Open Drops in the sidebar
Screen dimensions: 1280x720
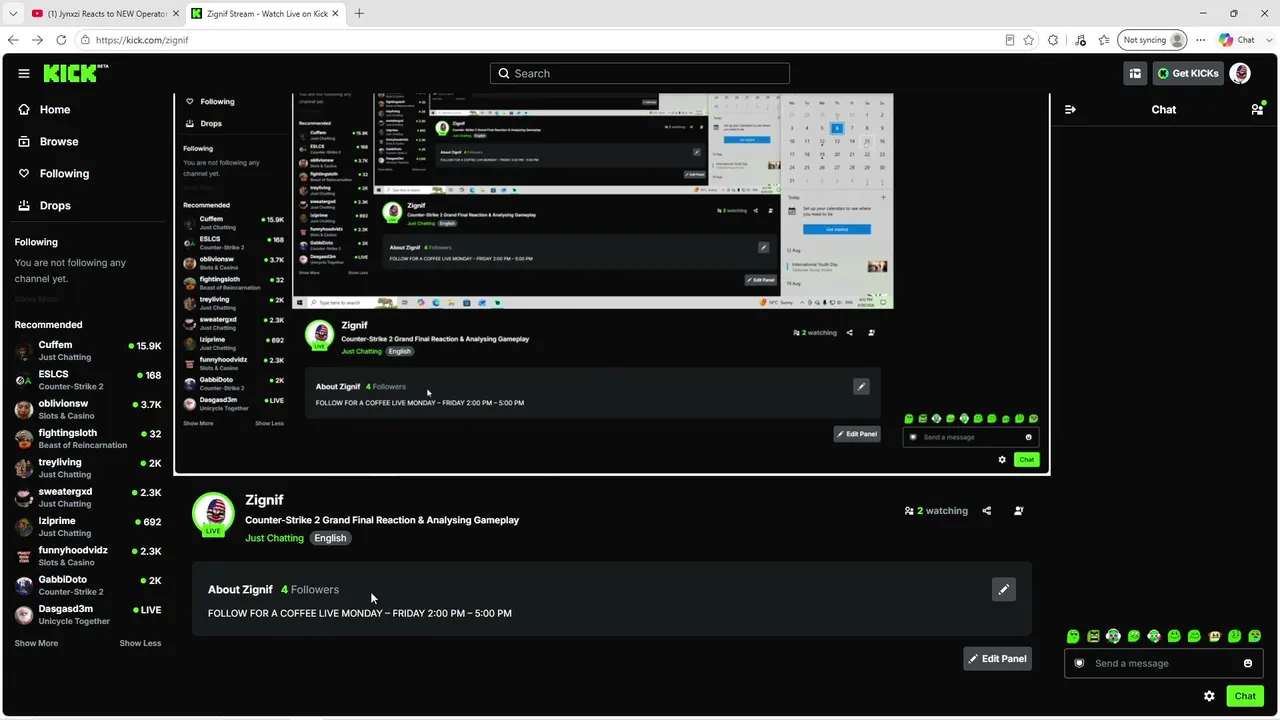pos(55,205)
